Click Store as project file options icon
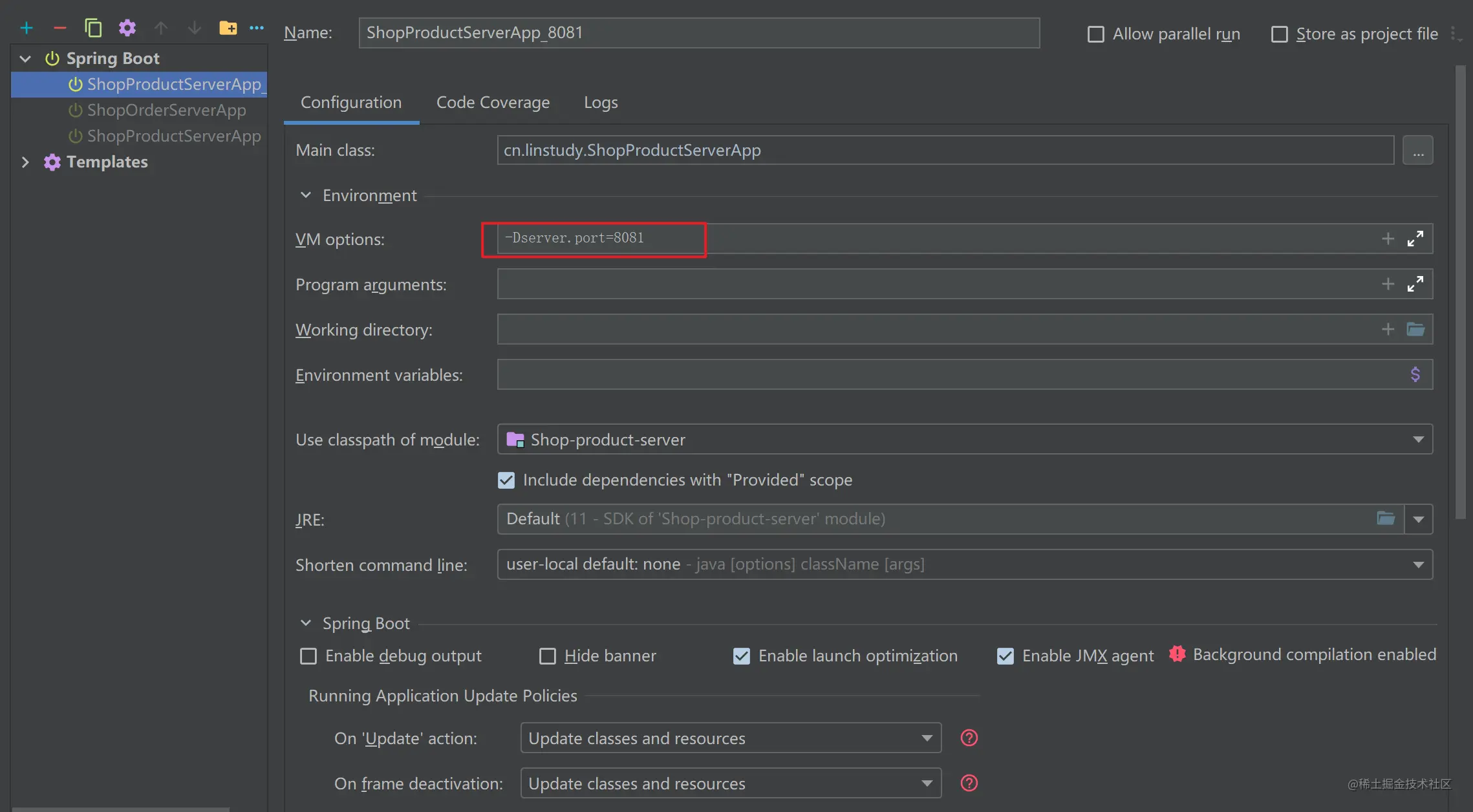Screen dimensions: 1473x812 pos(1455,34)
